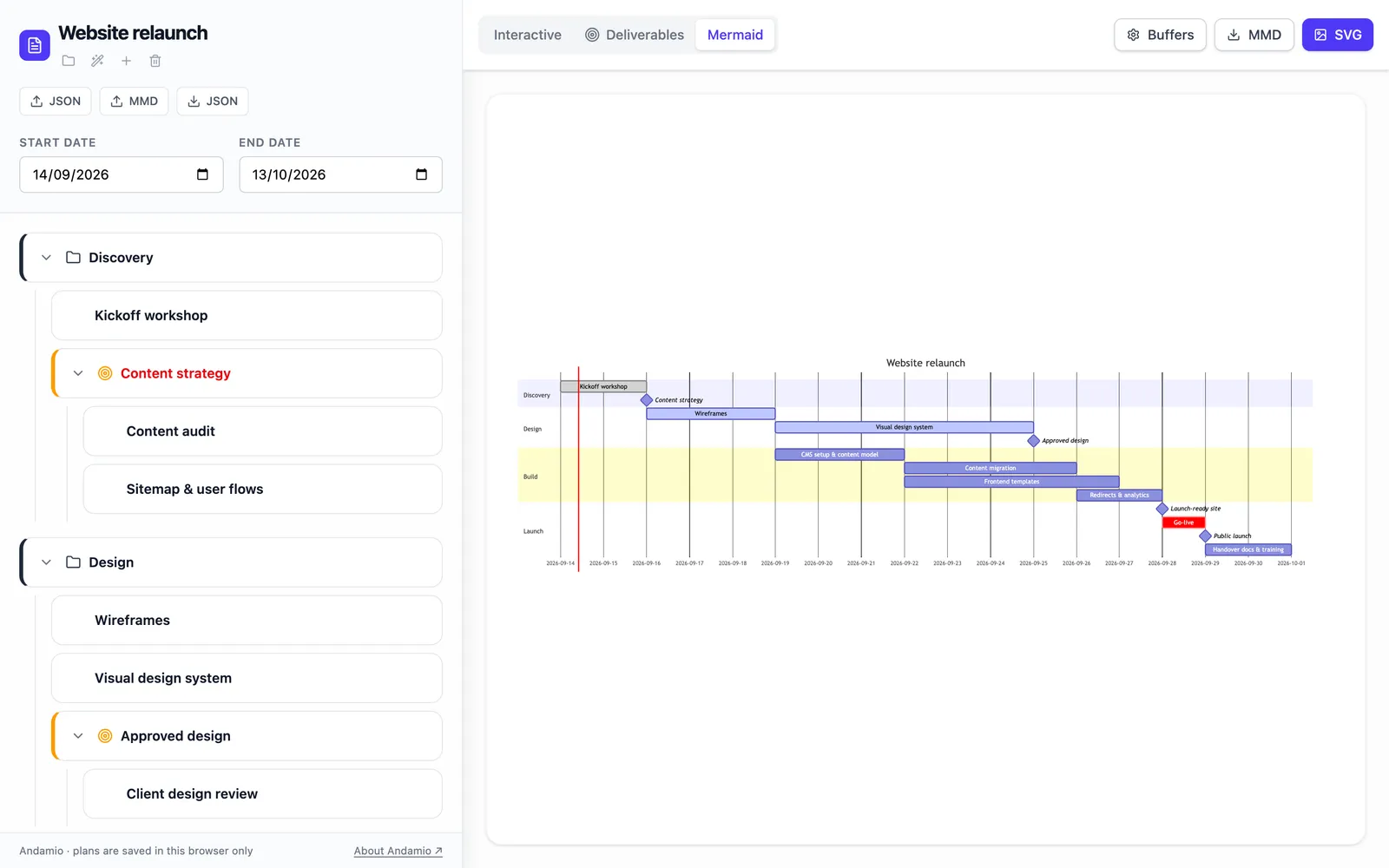Open the About Andamio link
The width and height of the screenshot is (1389, 868).
(x=398, y=851)
